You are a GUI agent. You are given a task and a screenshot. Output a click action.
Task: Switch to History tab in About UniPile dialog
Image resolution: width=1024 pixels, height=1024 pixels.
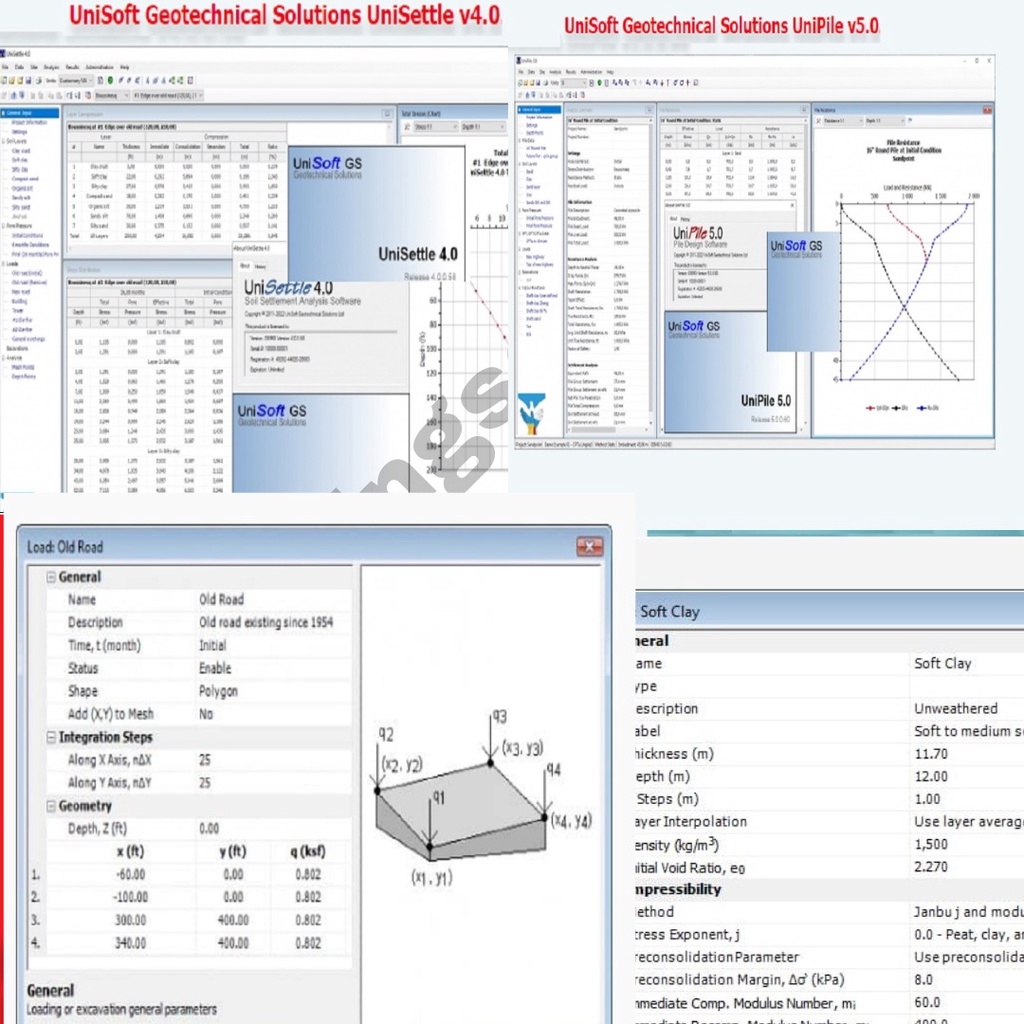click(686, 219)
